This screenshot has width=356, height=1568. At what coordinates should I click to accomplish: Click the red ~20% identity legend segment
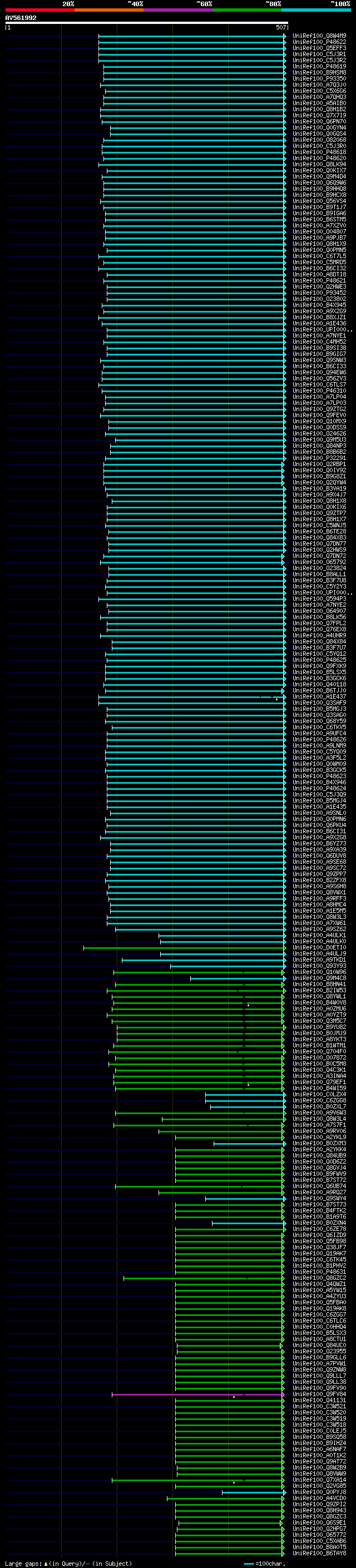pyautogui.click(x=39, y=10)
